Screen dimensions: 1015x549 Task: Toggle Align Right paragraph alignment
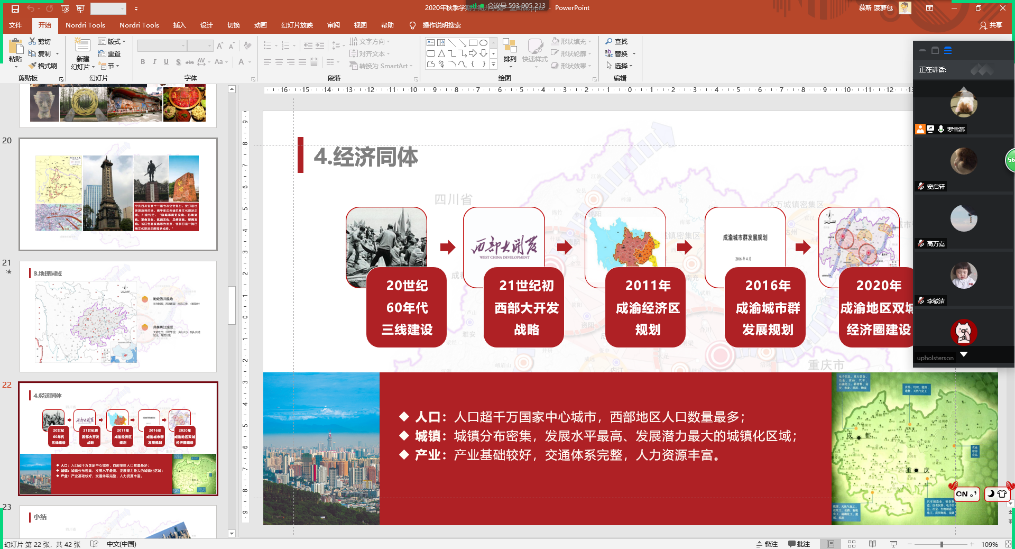(x=291, y=62)
